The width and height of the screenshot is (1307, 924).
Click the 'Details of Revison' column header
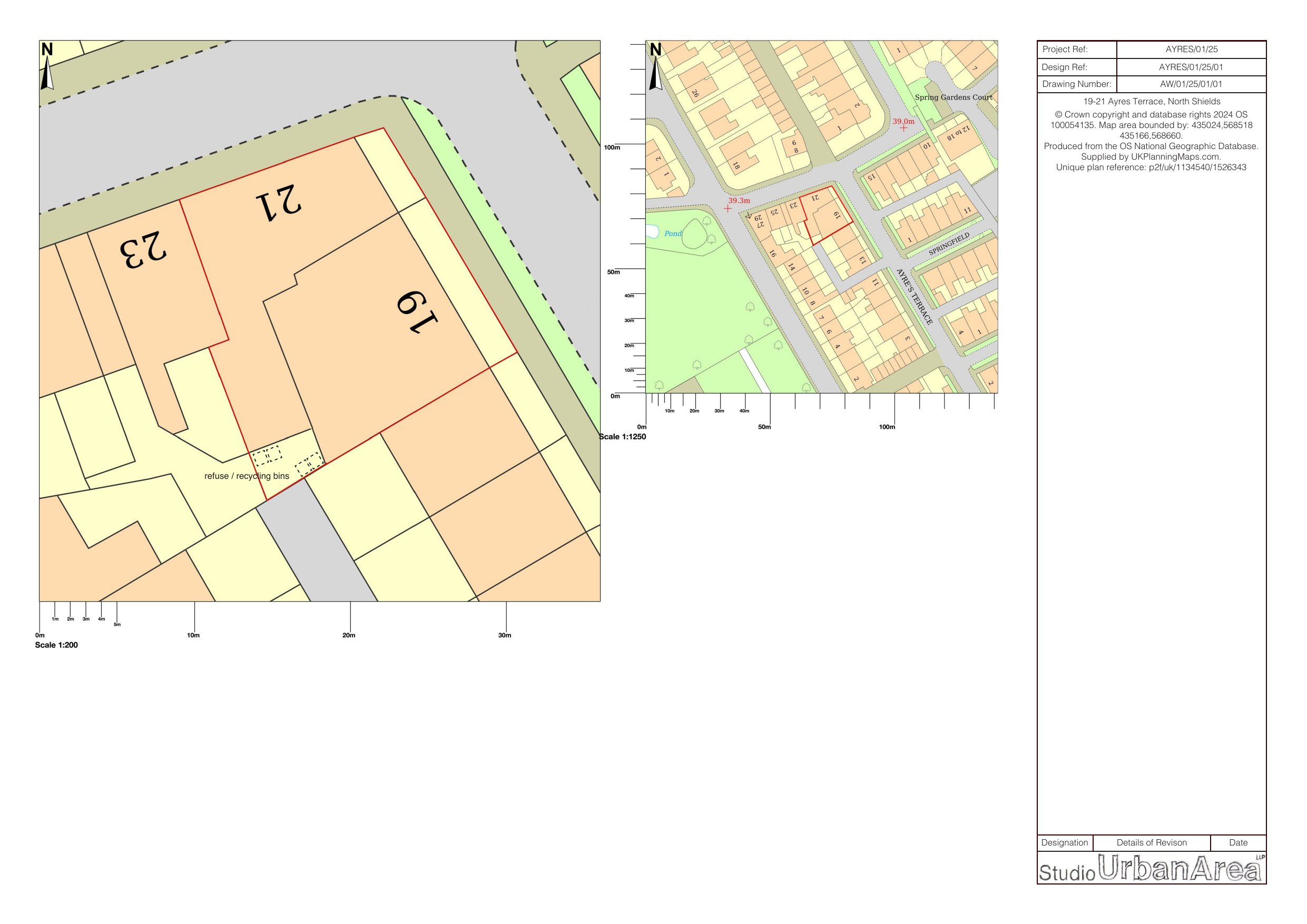[x=1151, y=842]
